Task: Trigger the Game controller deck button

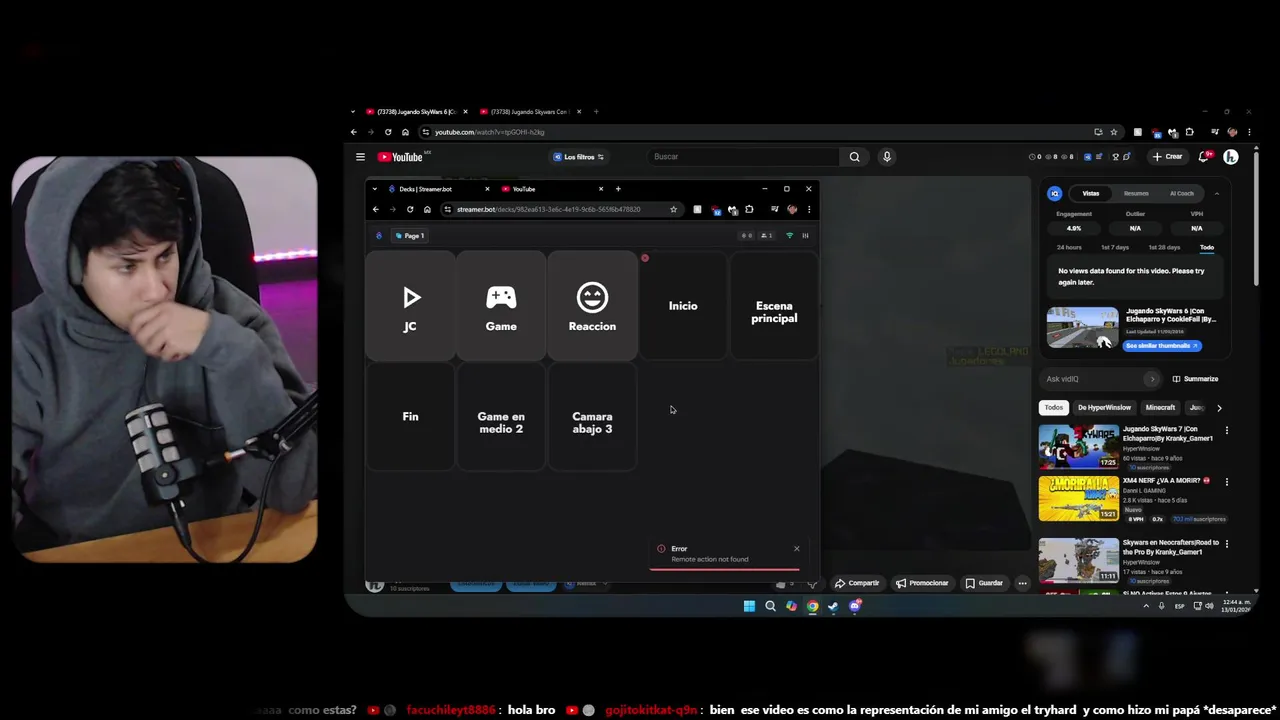Action: [x=501, y=306]
